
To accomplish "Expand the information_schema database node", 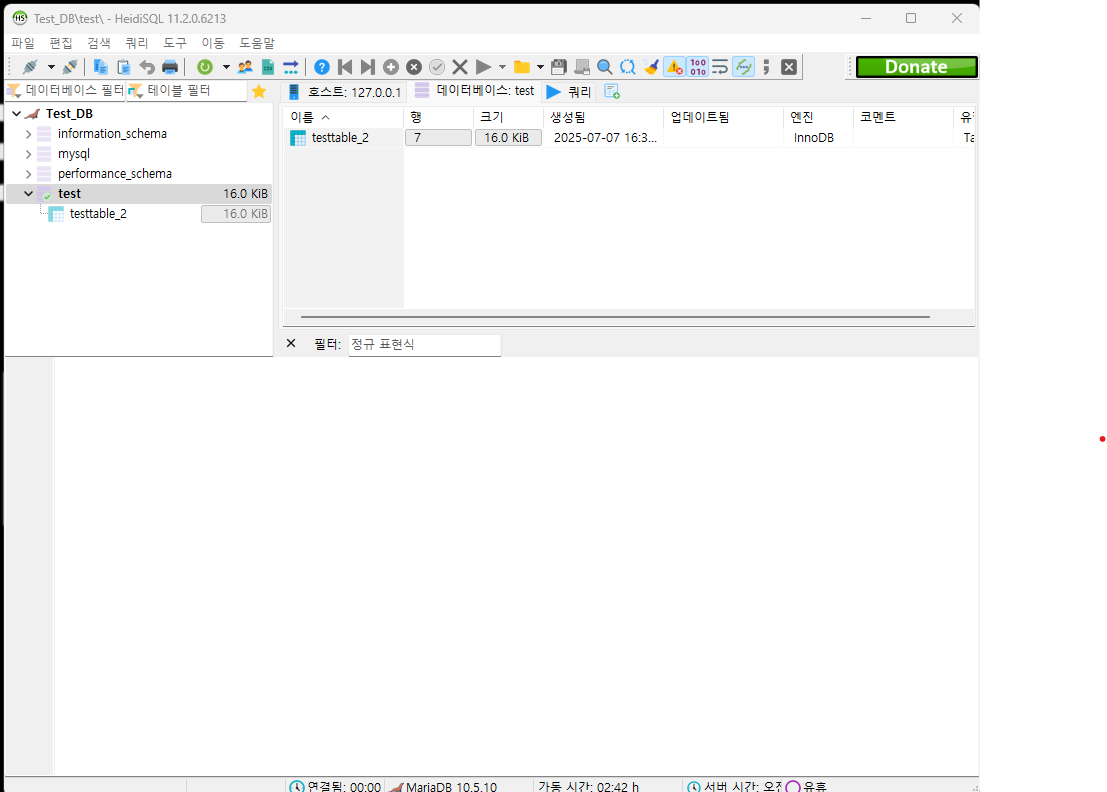I will tap(28, 133).
